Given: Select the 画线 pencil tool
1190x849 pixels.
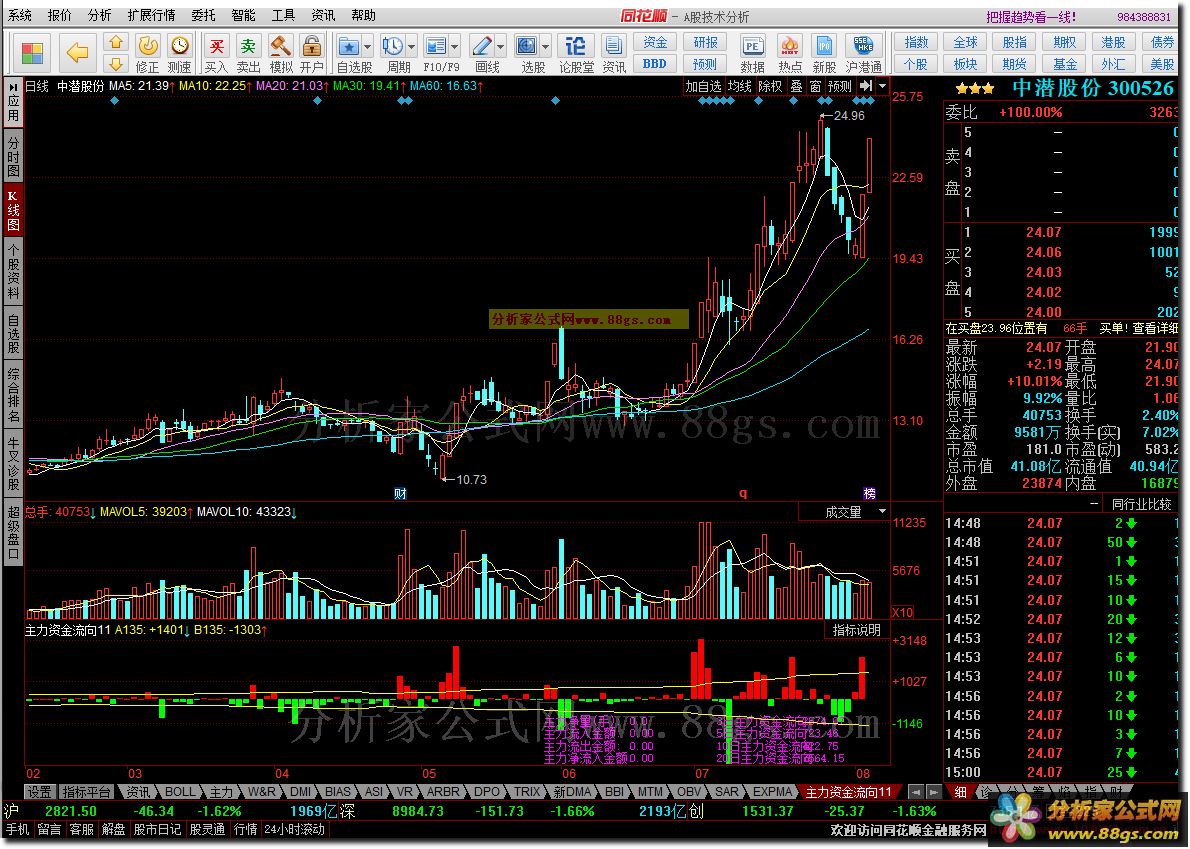Looking at the screenshot, I should (481, 46).
